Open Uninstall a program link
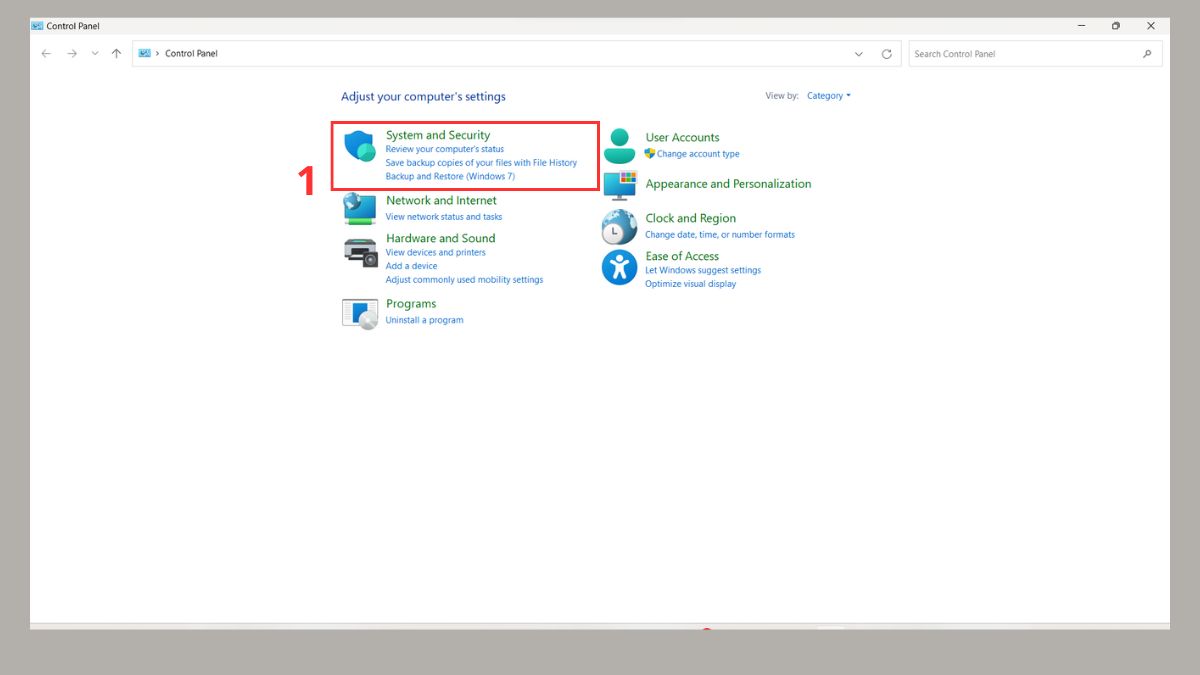Screen dimensions: 1200x675 pyautogui.click(x=424, y=320)
